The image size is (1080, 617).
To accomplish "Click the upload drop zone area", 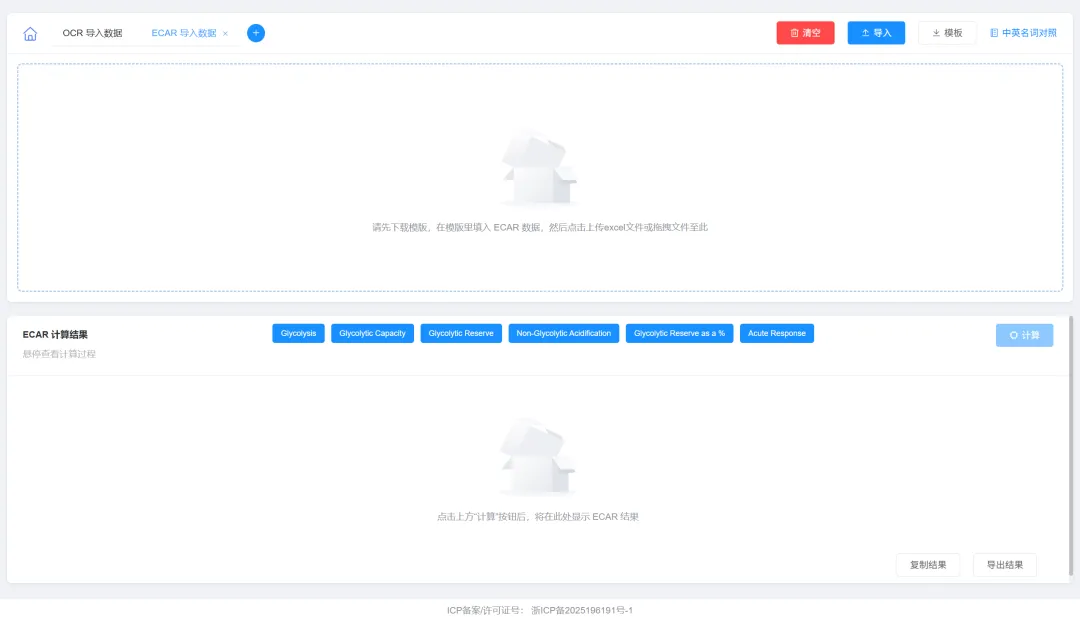I will click(x=540, y=178).
